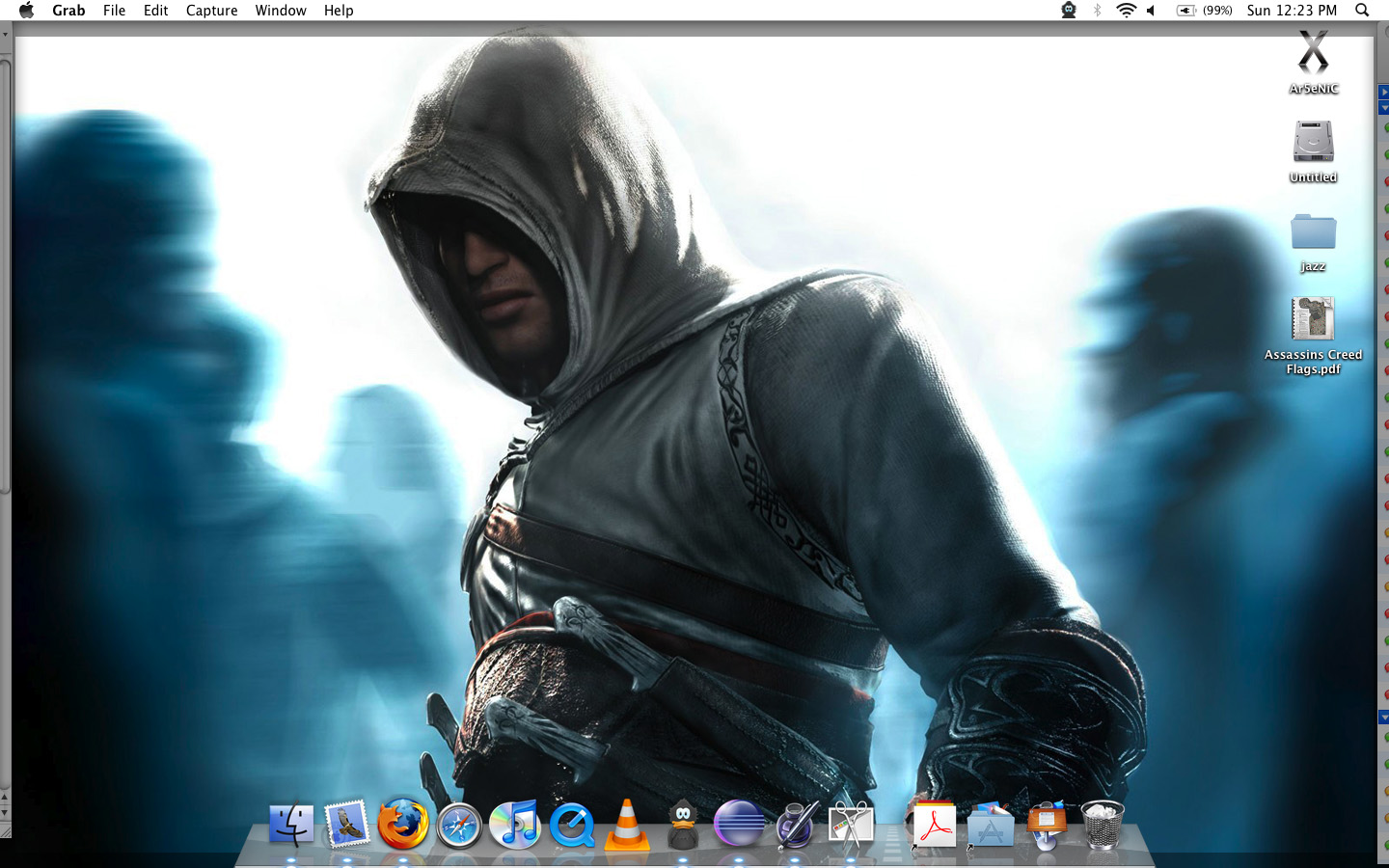Screen dimensions: 1389x868
Task: Open Adium duck icon in dock
Action: pos(683,825)
